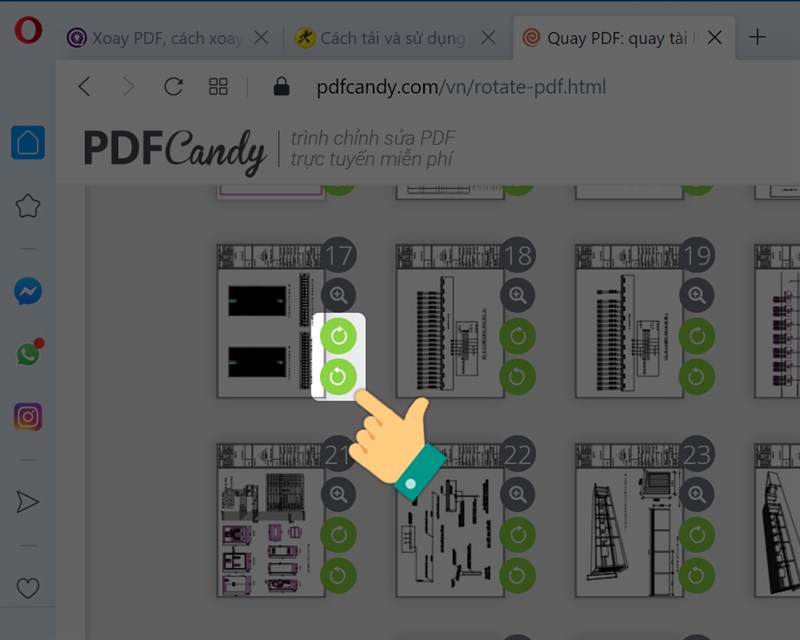Click the rotate icon on page 22
Image resolution: width=800 pixels, height=640 pixels.
click(516, 536)
